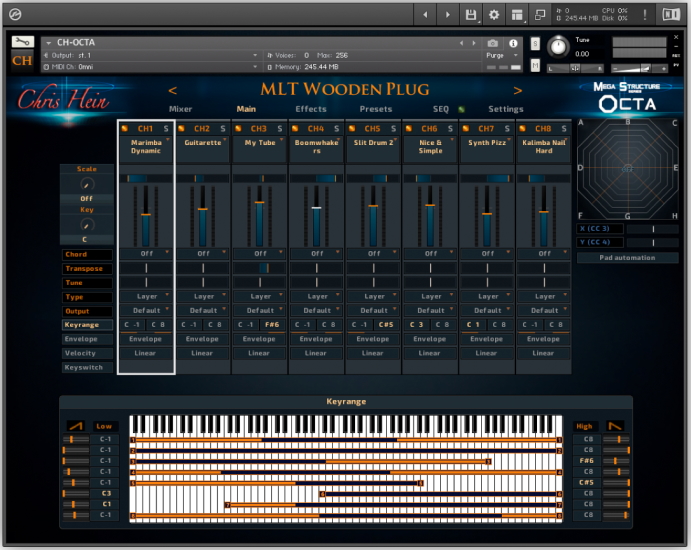Click the CH3 keyrange high value F#6
This screenshot has height=550, width=691.
click(x=272, y=325)
